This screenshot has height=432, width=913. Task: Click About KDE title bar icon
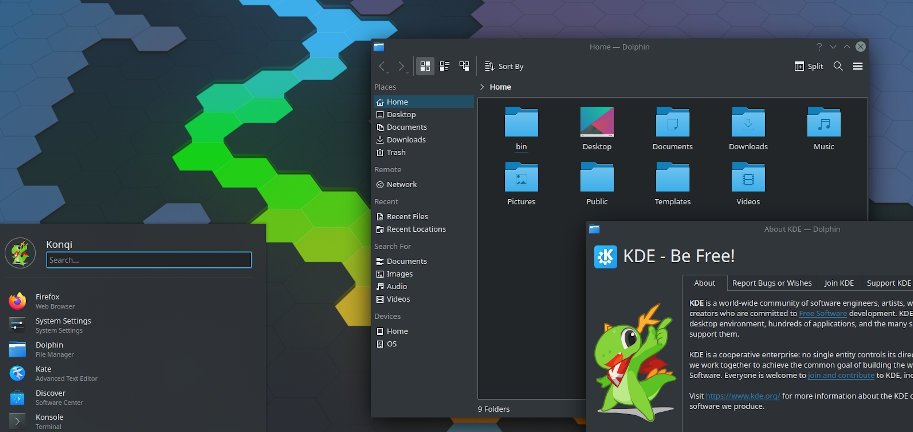(x=594, y=229)
